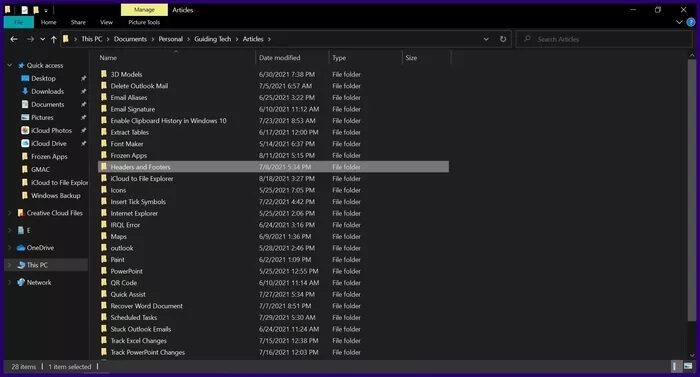The image size is (700, 377).
Task: Open the Help question mark icon
Action: pos(691,22)
